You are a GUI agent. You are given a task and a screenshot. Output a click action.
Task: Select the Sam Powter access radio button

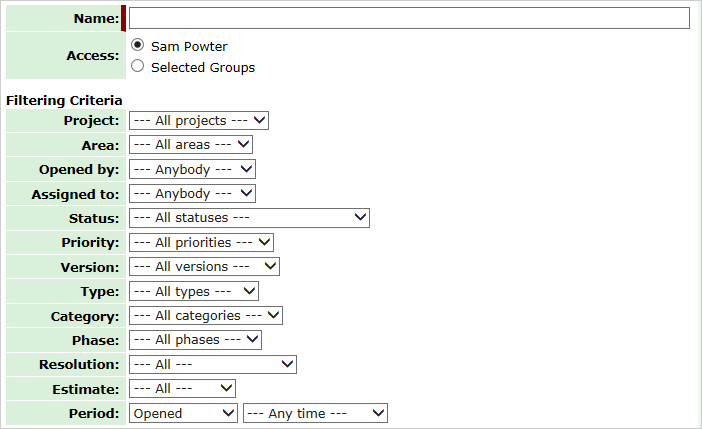pos(137,45)
